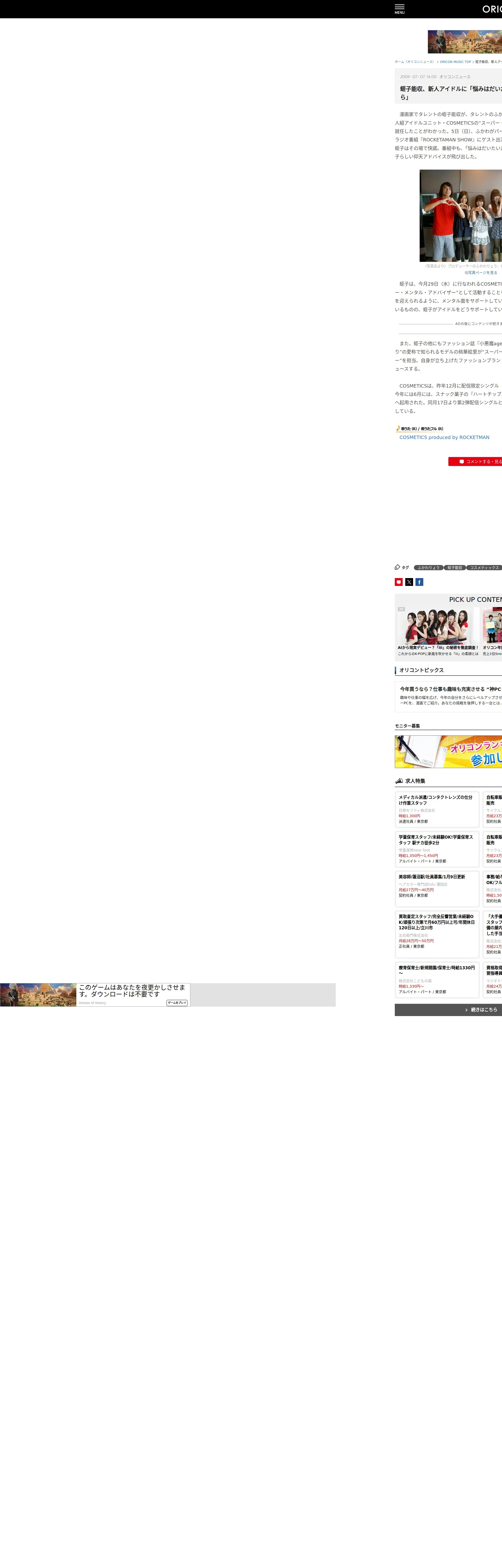Click the ORICON logo in the header

click(492, 9)
